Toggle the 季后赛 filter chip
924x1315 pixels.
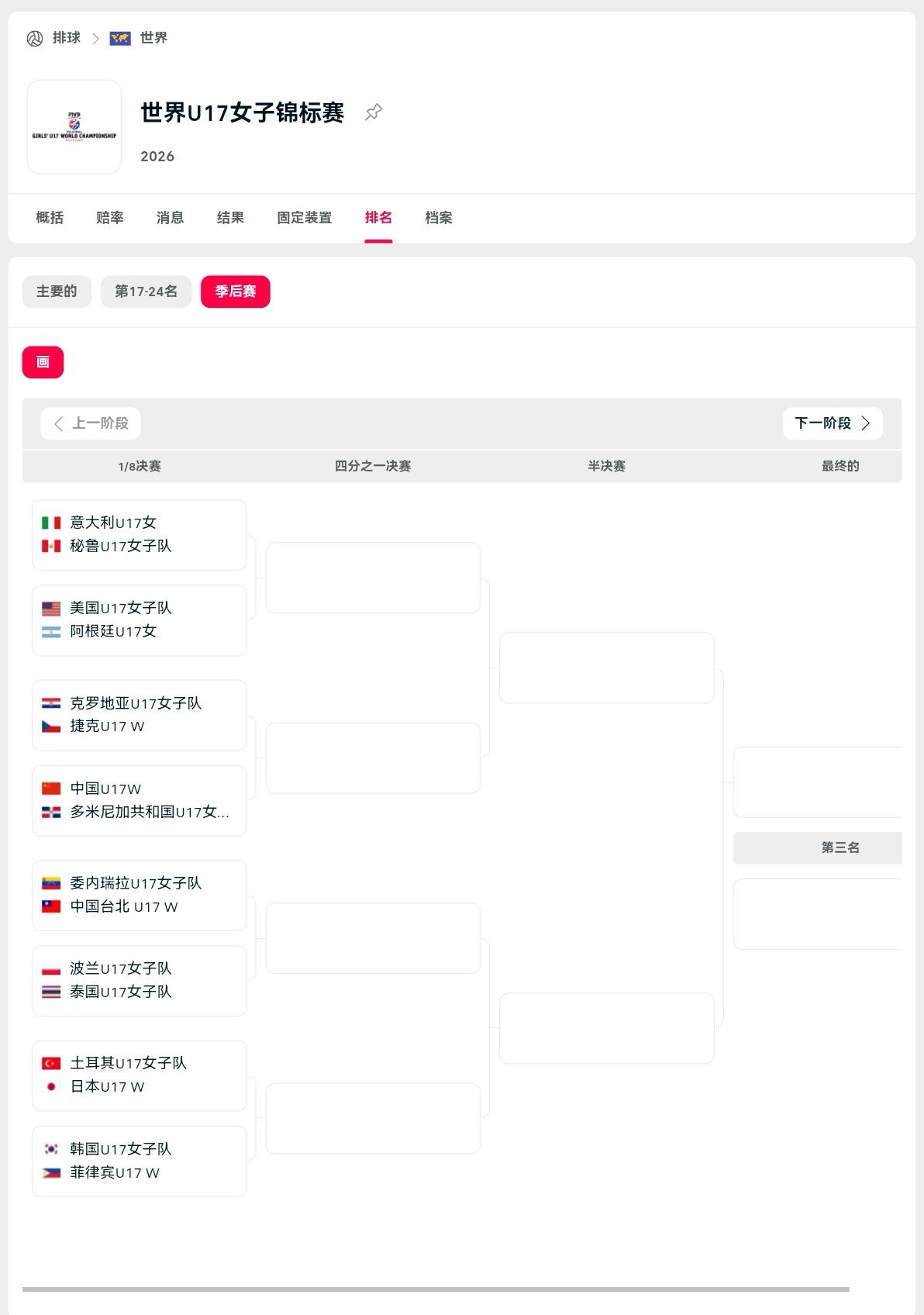pyautogui.click(x=236, y=292)
